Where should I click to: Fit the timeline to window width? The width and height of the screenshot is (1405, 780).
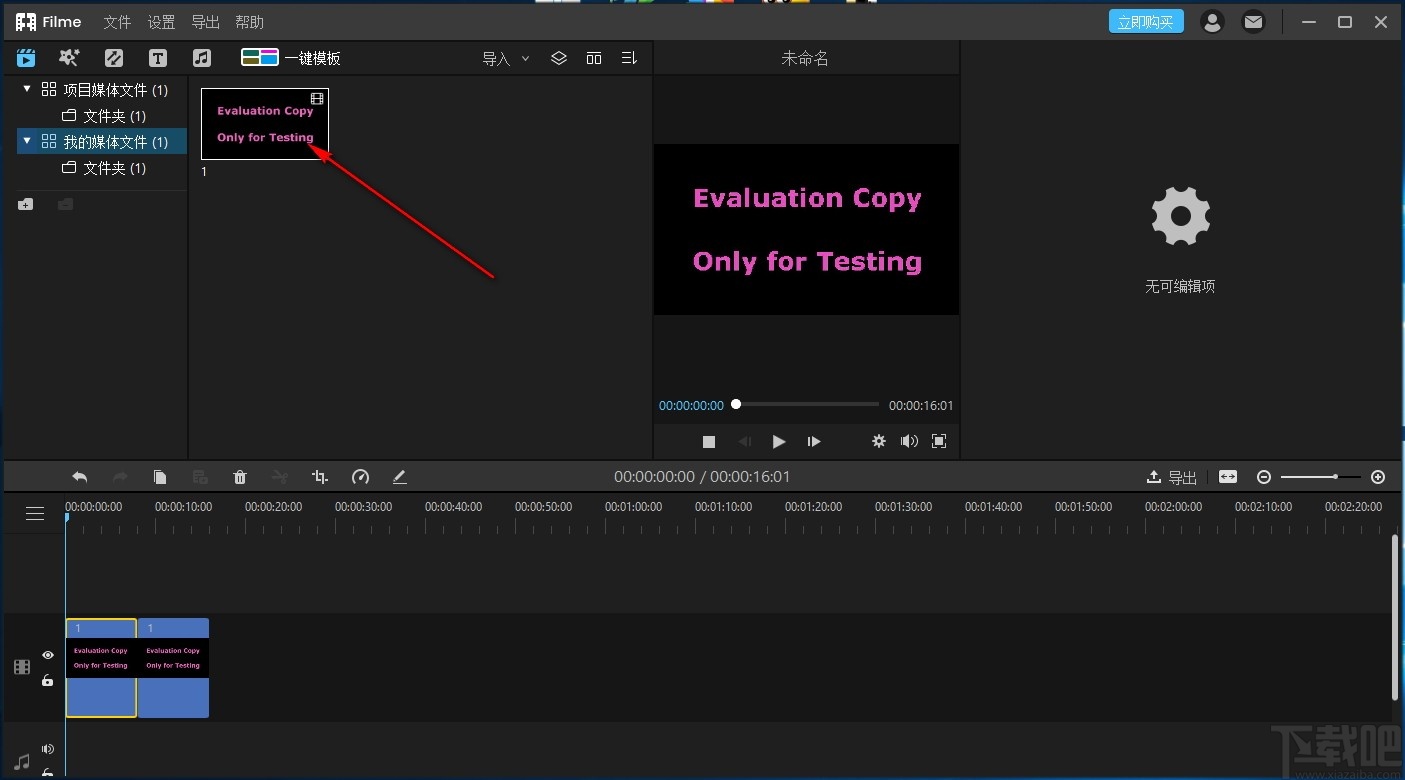coord(1228,477)
